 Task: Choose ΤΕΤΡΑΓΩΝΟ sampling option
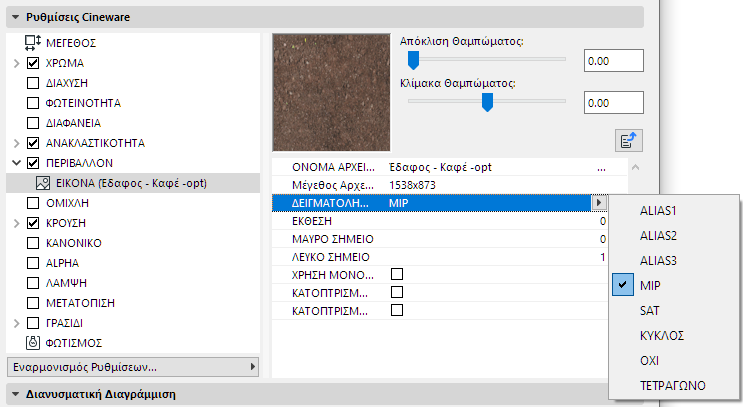(x=674, y=385)
